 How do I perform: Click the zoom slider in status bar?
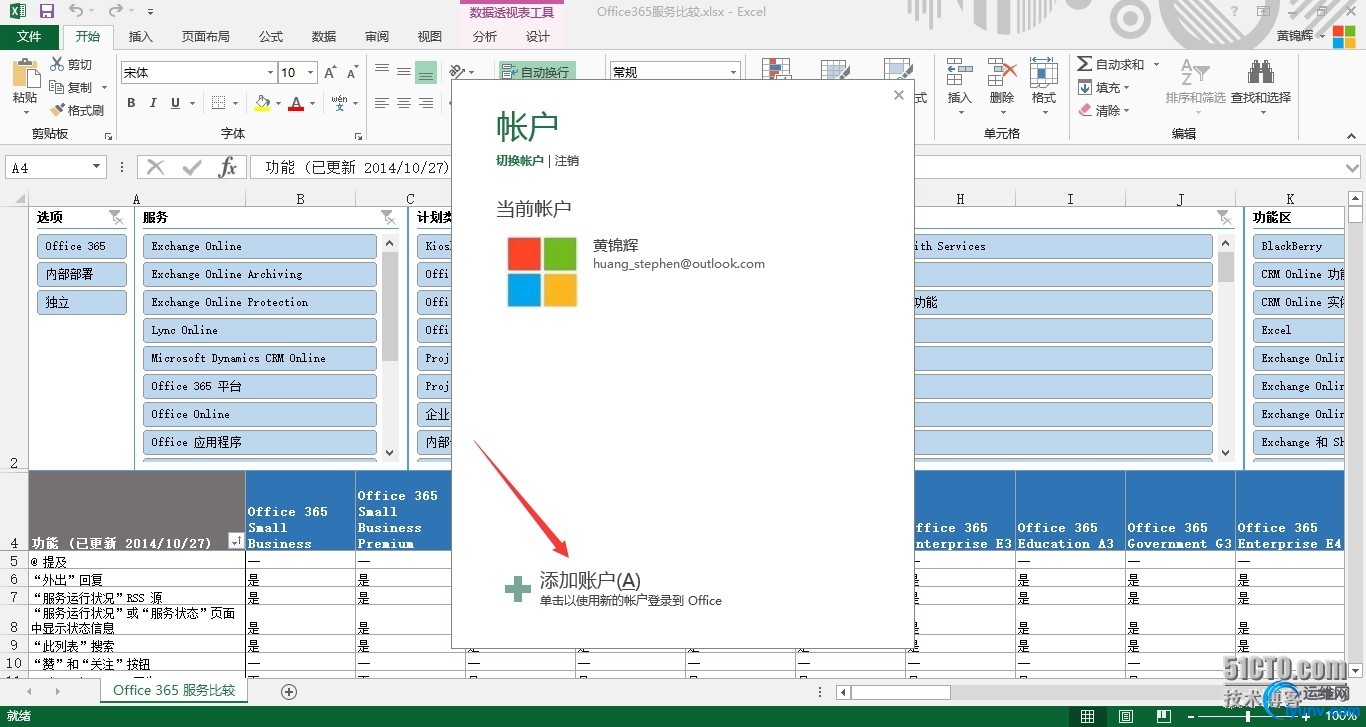[1248, 716]
